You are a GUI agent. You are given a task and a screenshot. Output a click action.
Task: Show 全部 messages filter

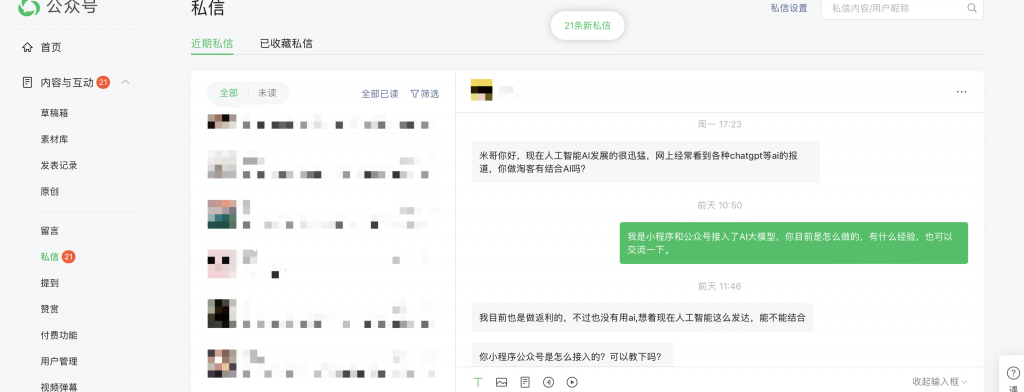tap(229, 93)
